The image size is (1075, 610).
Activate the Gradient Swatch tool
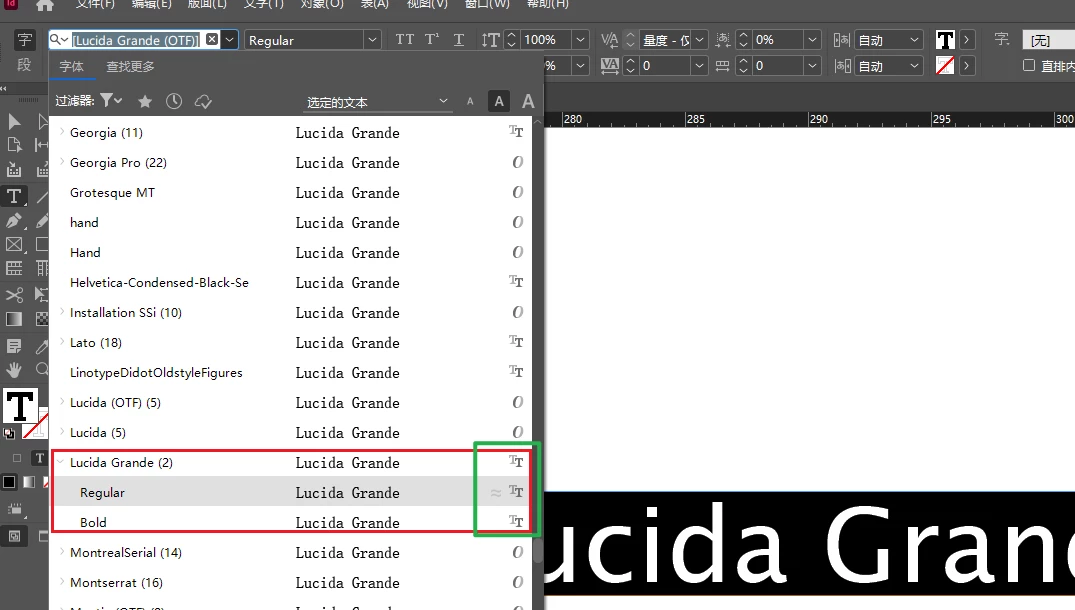pos(14,319)
